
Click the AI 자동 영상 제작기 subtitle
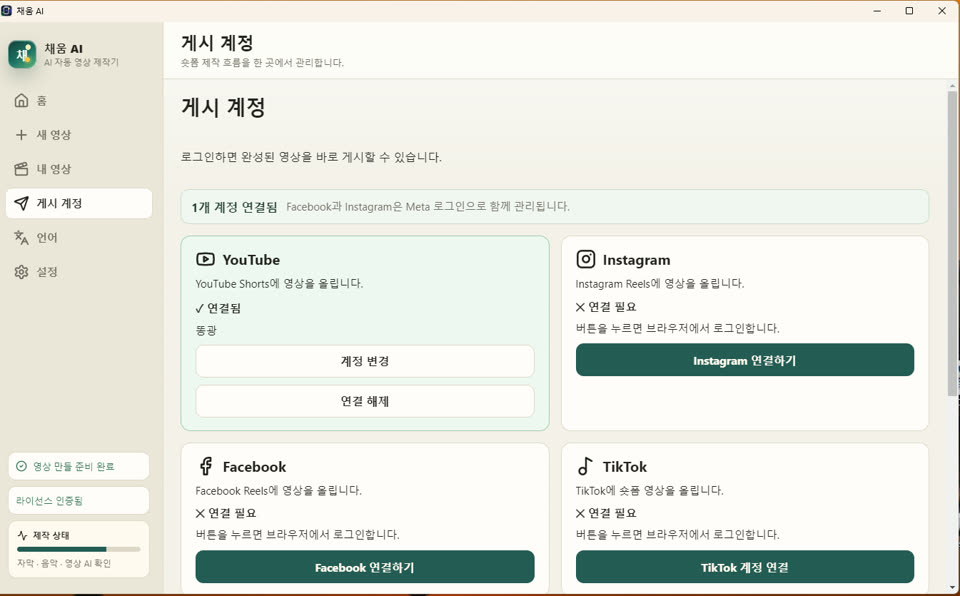[81, 62]
